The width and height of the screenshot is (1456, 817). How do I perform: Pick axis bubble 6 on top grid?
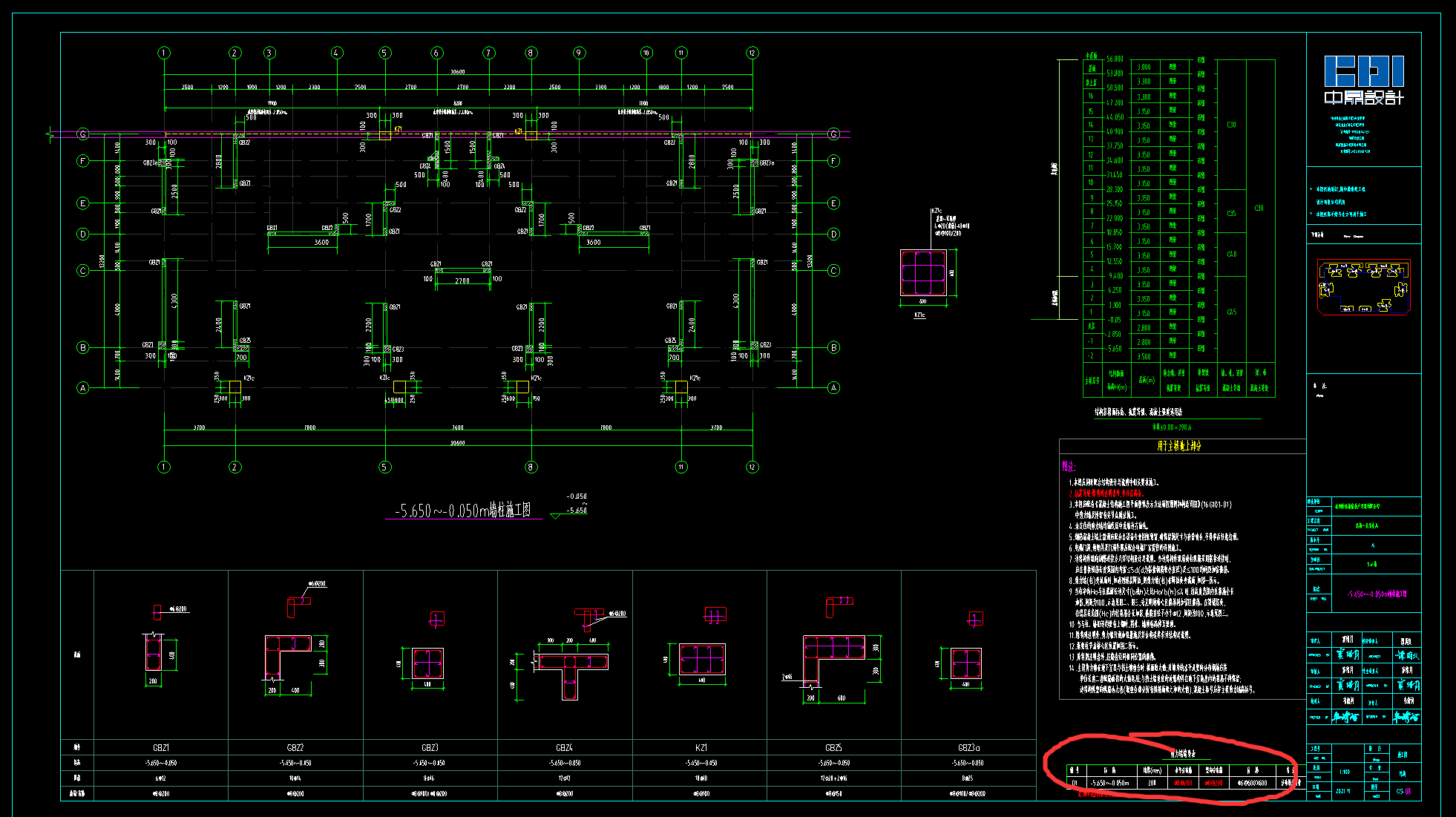pos(436,53)
